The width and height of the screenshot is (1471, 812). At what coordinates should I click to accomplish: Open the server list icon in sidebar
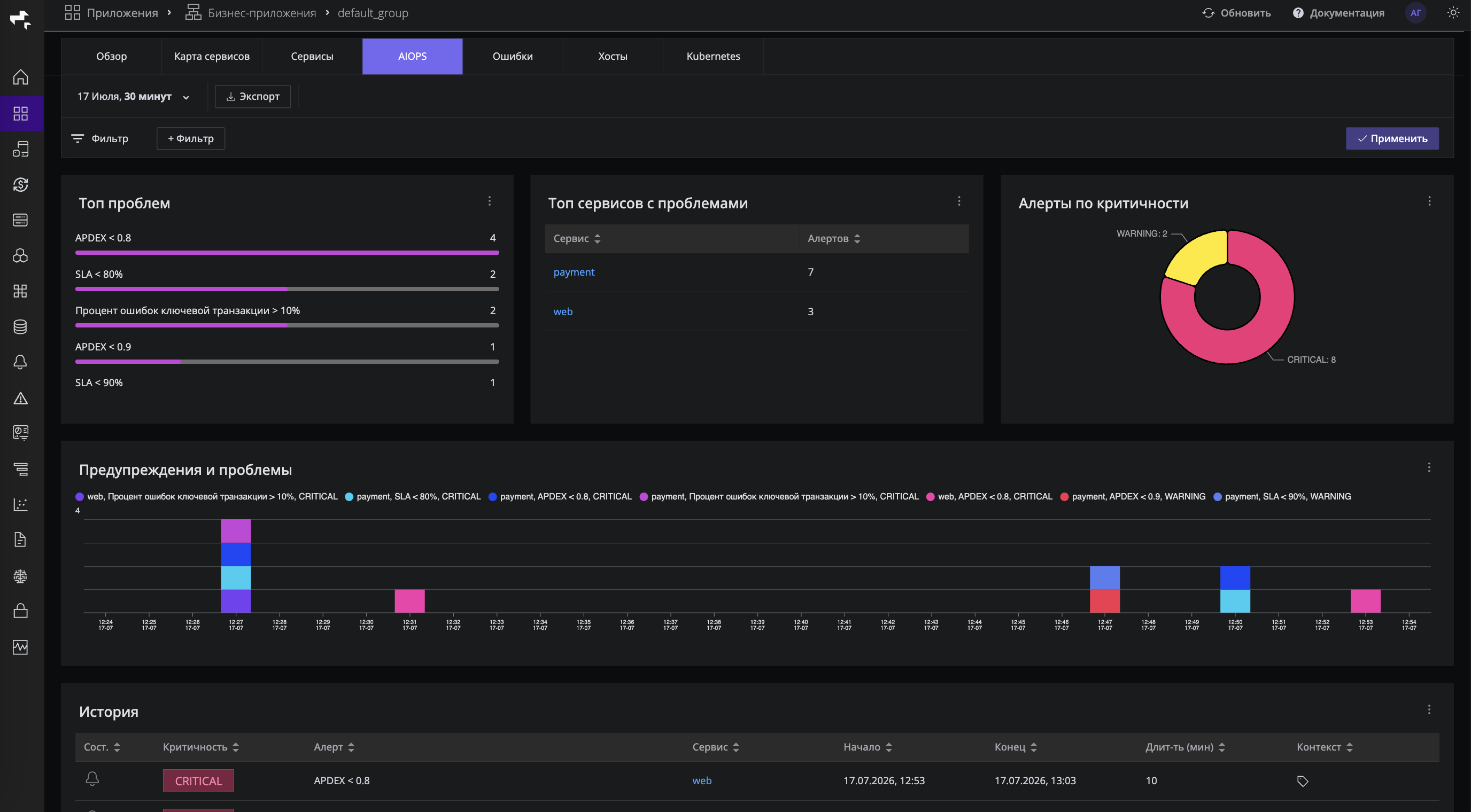(20, 220)
